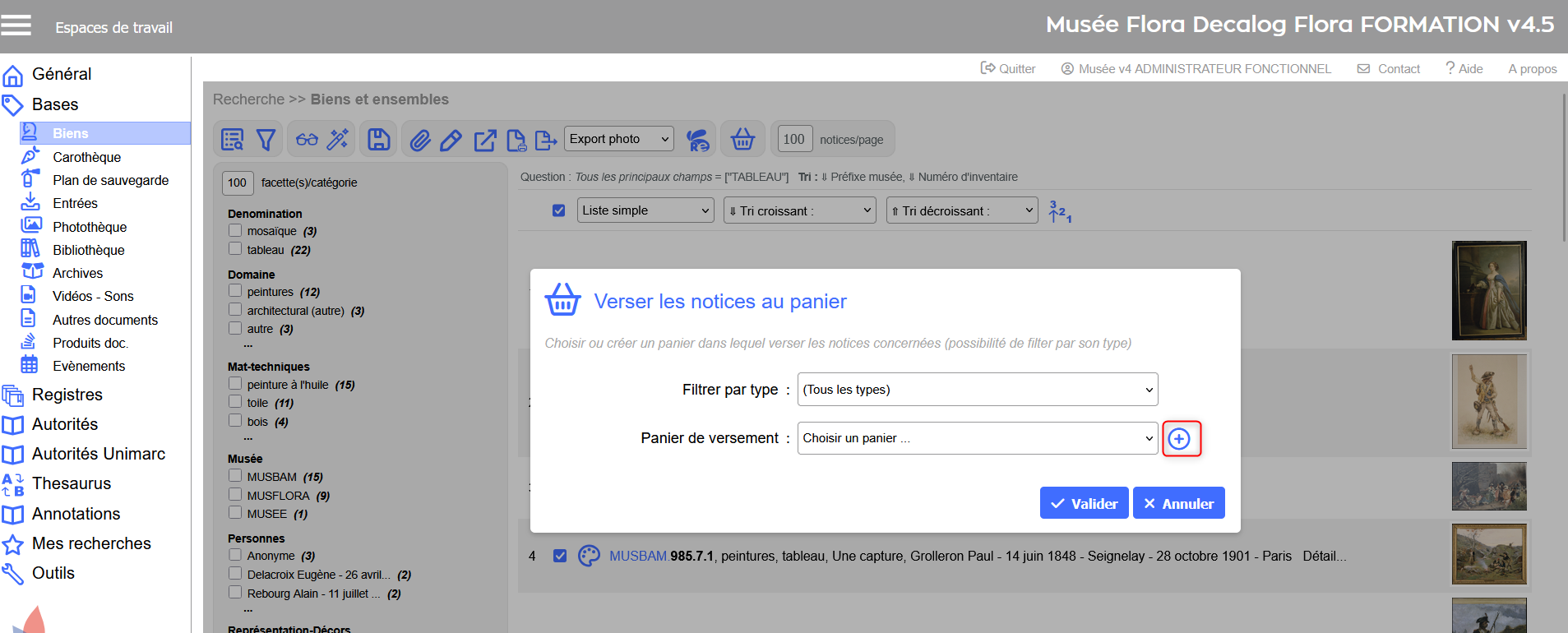1568x633 pixels.
Task: Open the 'Filtrer par type' dropdown
Action: (977, 390)
